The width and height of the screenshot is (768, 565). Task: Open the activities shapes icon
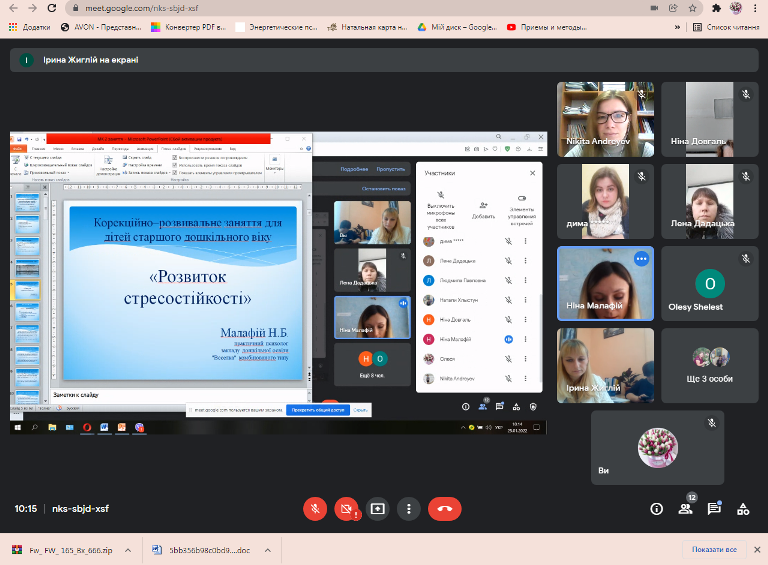pos(743,509)
